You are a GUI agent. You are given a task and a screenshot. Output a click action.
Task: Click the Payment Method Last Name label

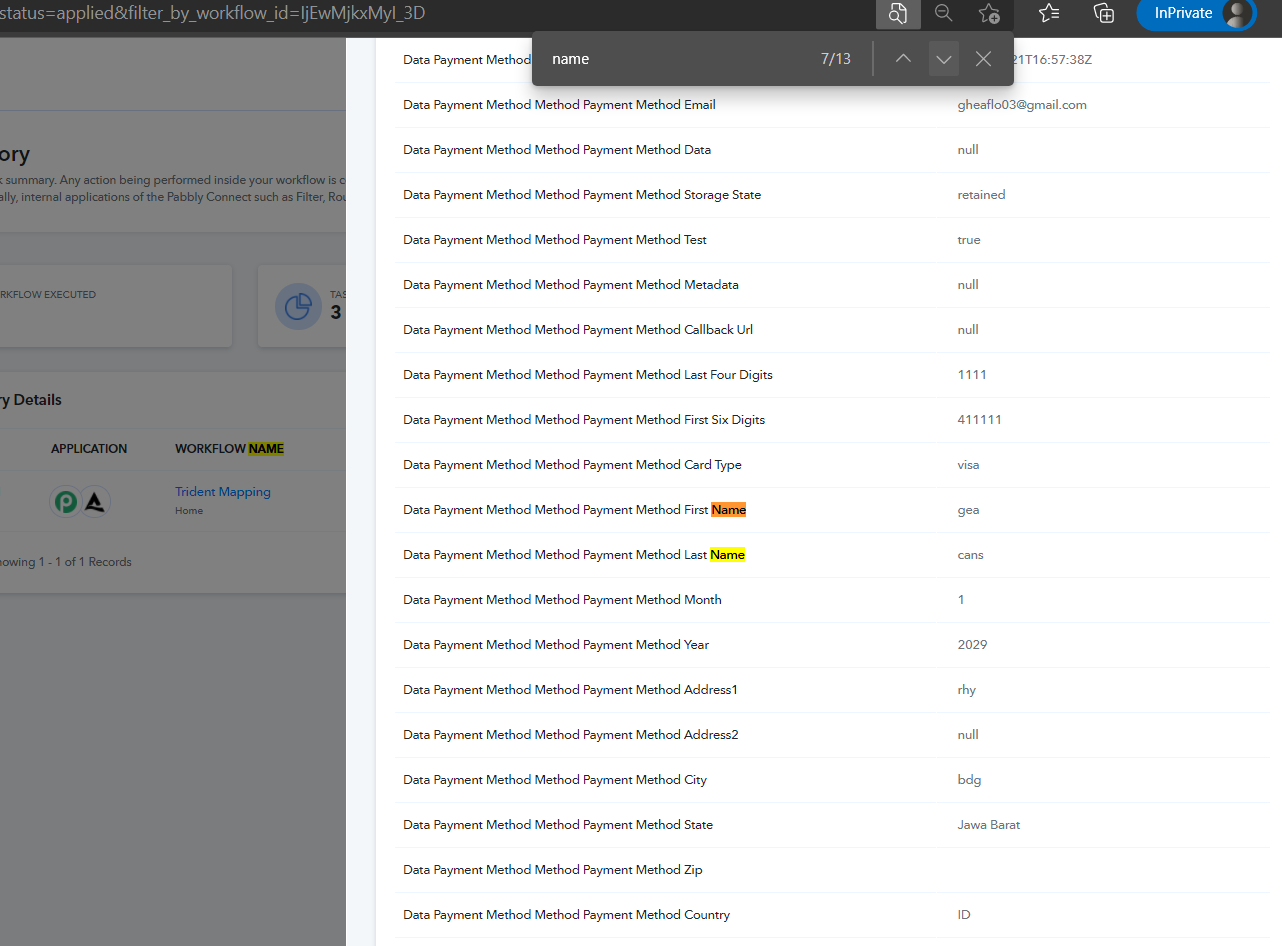[574, 555]
